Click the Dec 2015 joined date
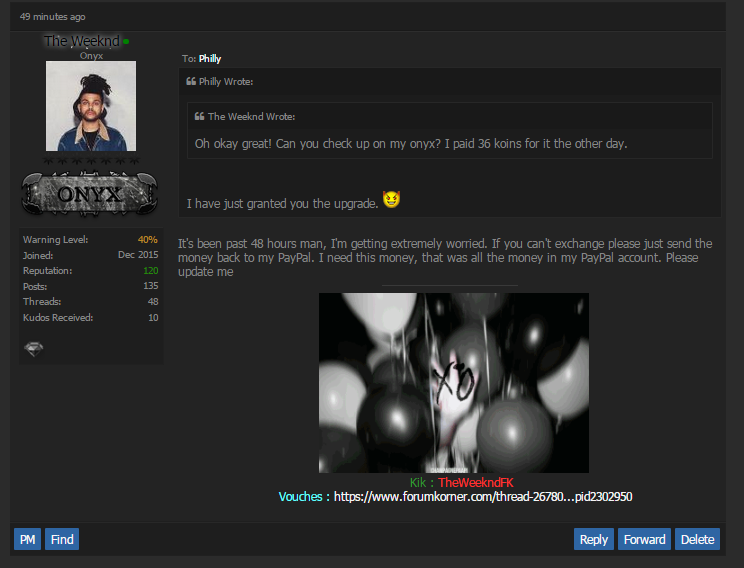744x568 pixels. tap(138, 255)
